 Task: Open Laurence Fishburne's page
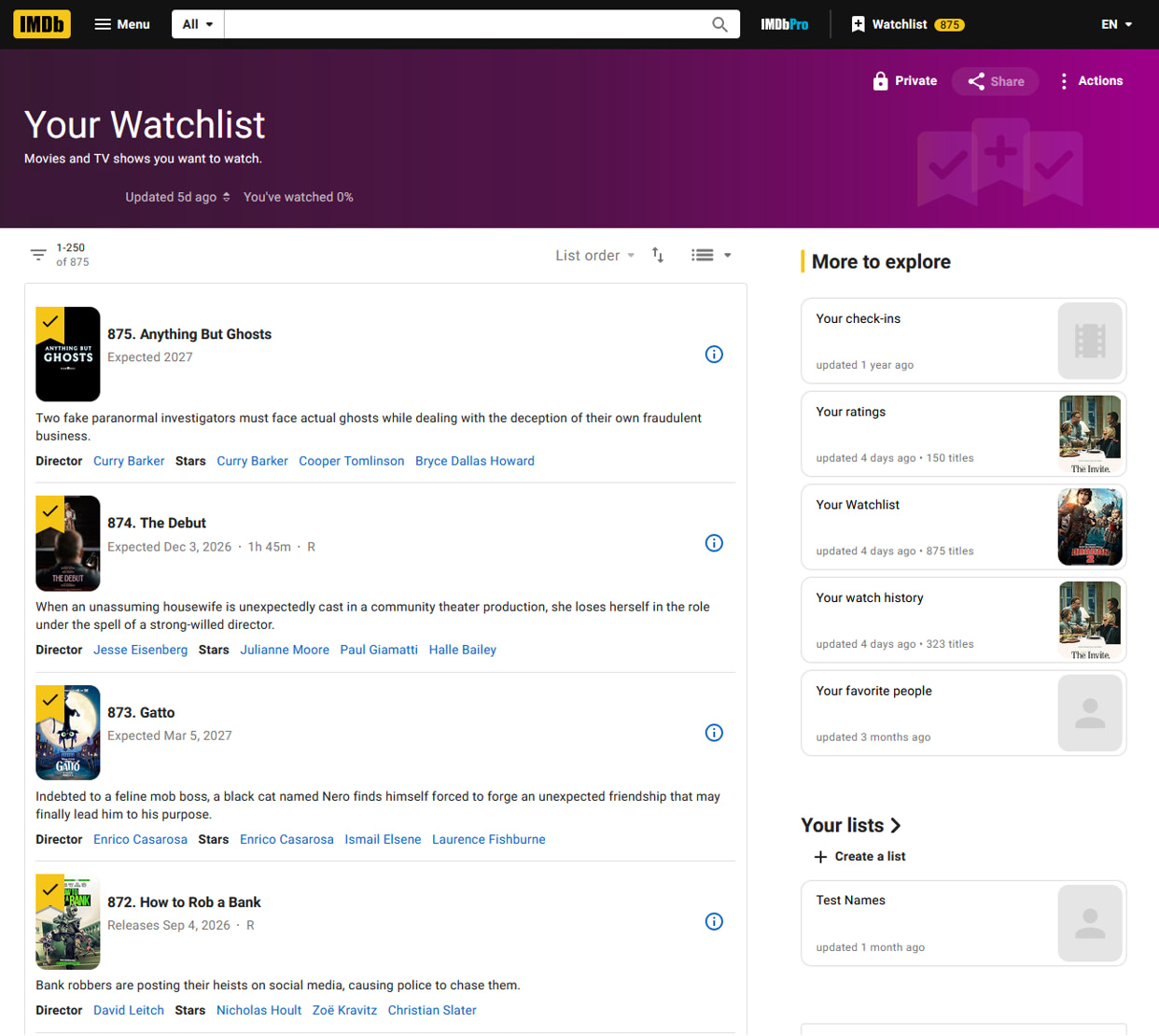[x=489, y=839]
